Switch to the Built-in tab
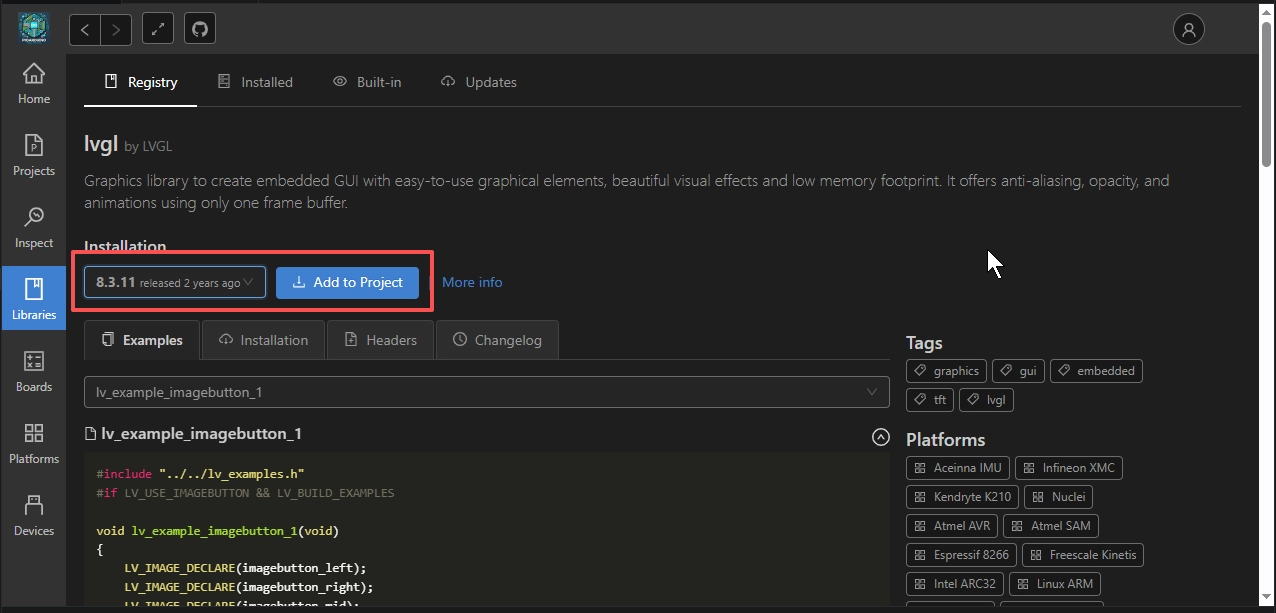1276x613 pixels. [x=367, y=82]
